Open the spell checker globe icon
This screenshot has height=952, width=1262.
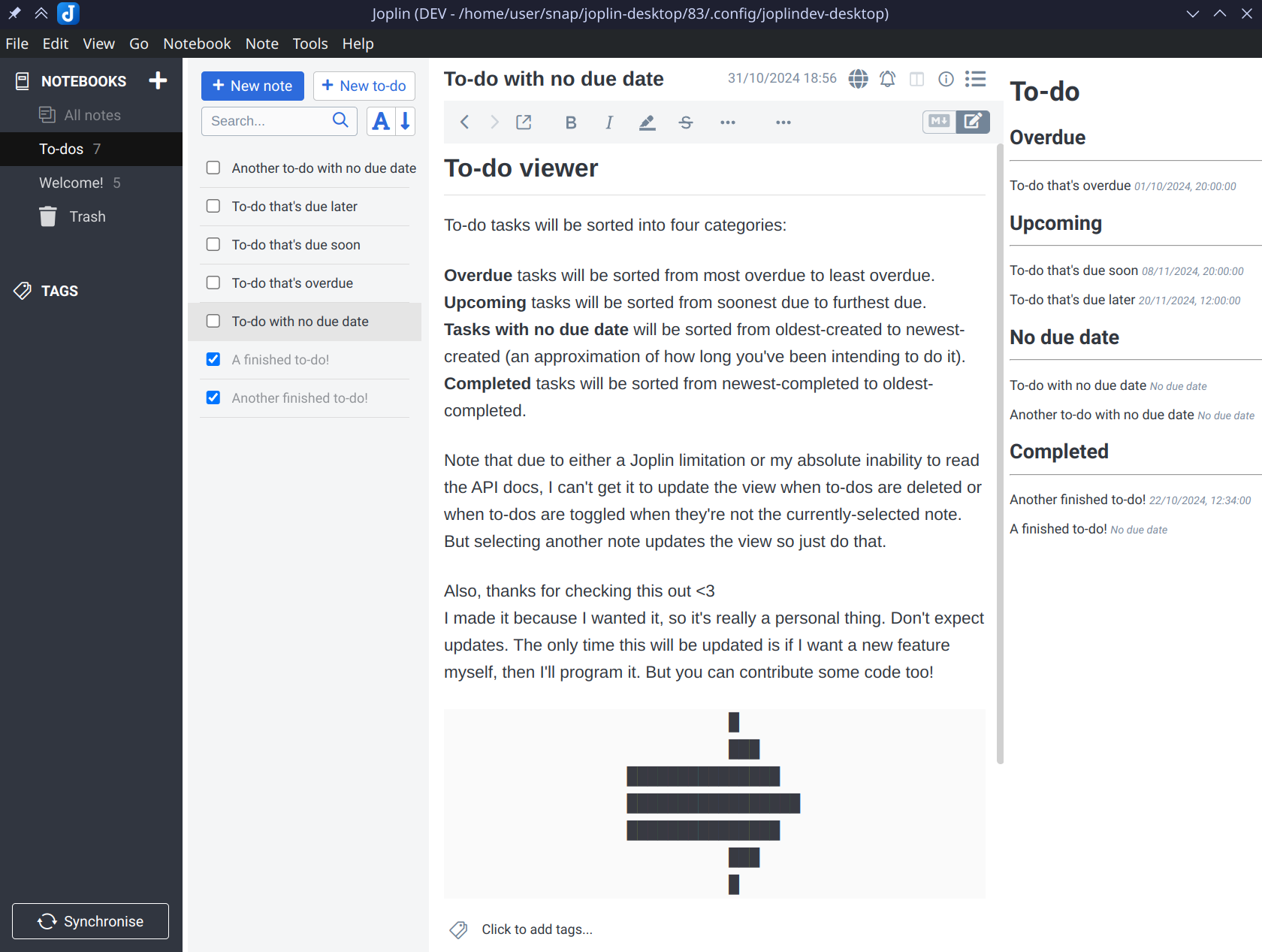coord(858,79)
